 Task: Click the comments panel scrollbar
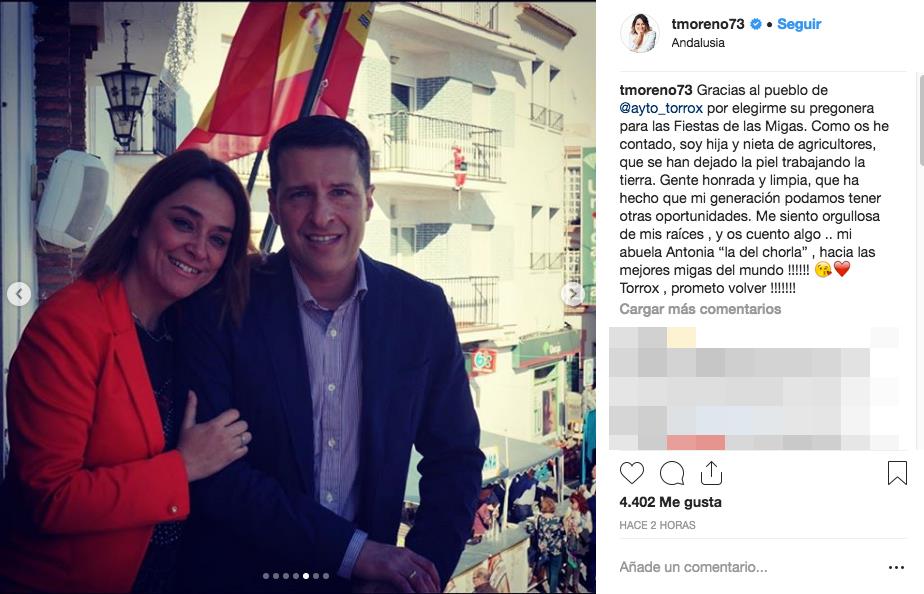pos(920,118)
